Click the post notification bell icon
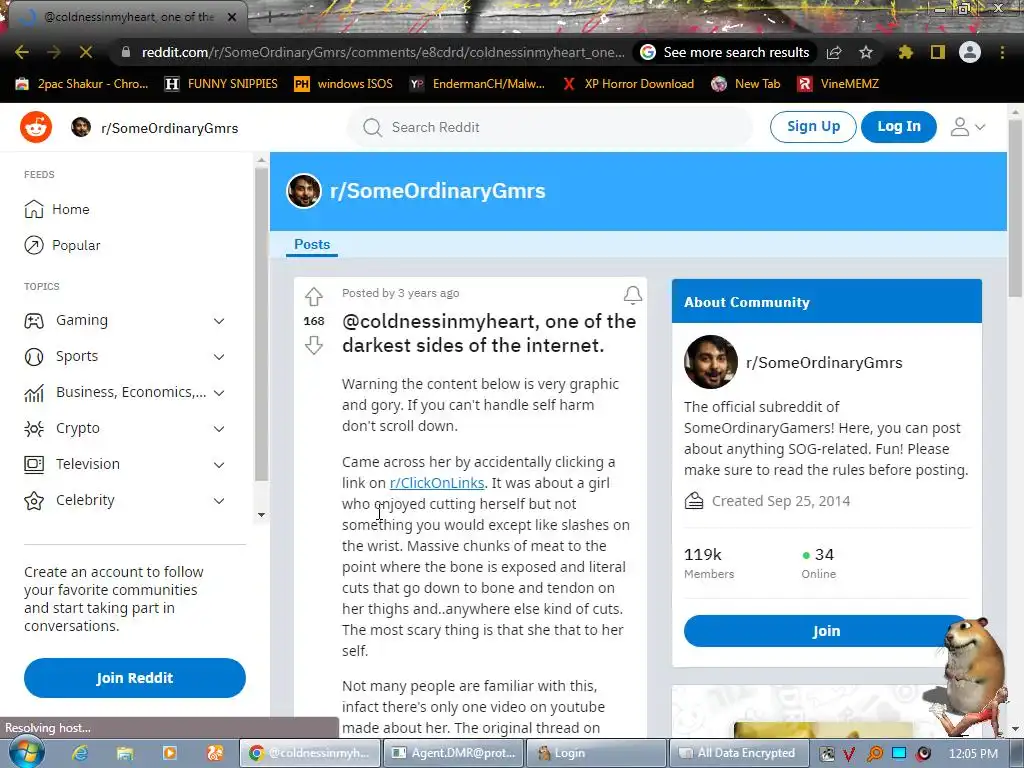This screenshot has height=768, width=1024. tap(632, 295)
